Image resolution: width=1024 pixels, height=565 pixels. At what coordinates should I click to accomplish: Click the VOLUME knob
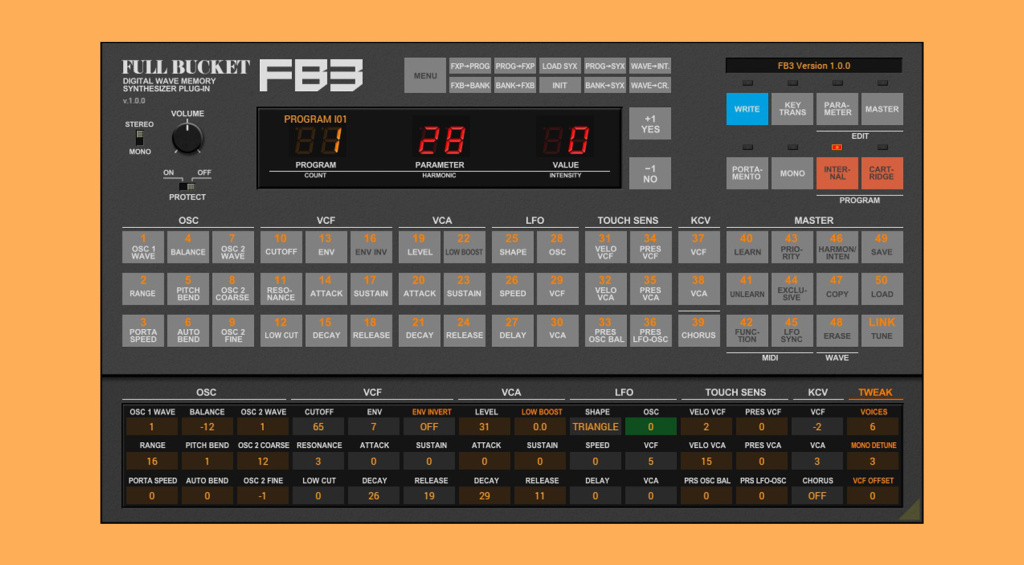pyautogui.click(x=187, y=138)
